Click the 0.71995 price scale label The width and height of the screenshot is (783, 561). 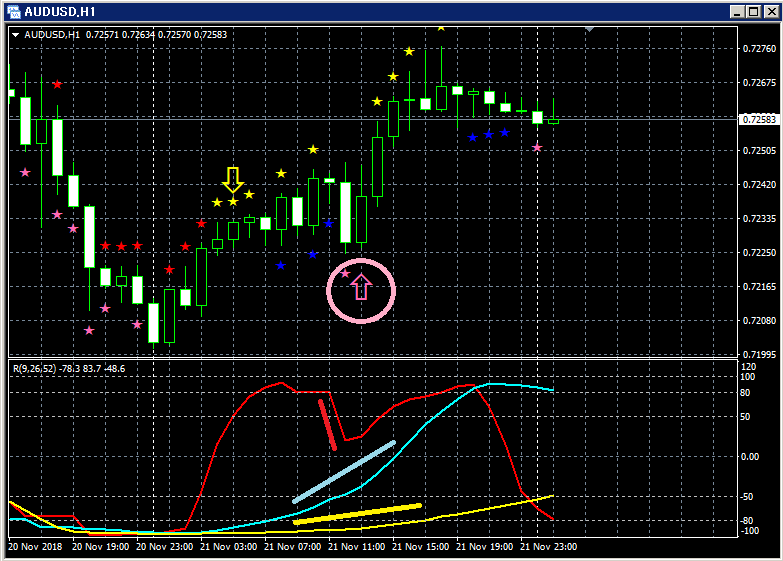[x=760, y=354]
